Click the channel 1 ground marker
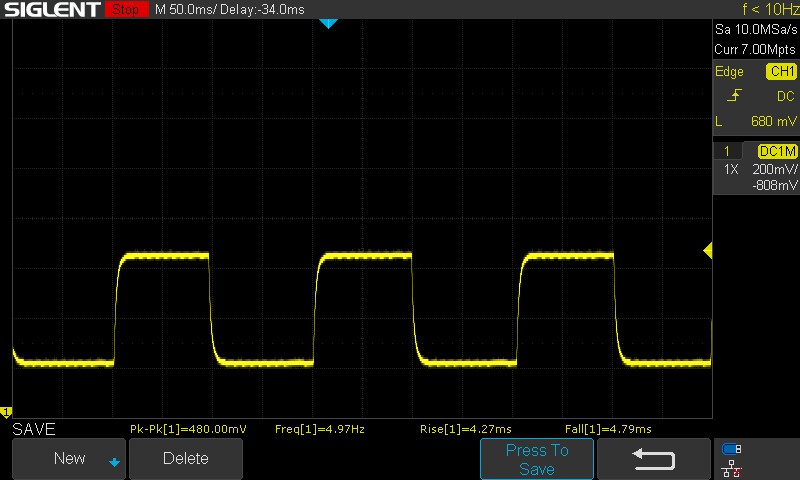 coord(6,412)
